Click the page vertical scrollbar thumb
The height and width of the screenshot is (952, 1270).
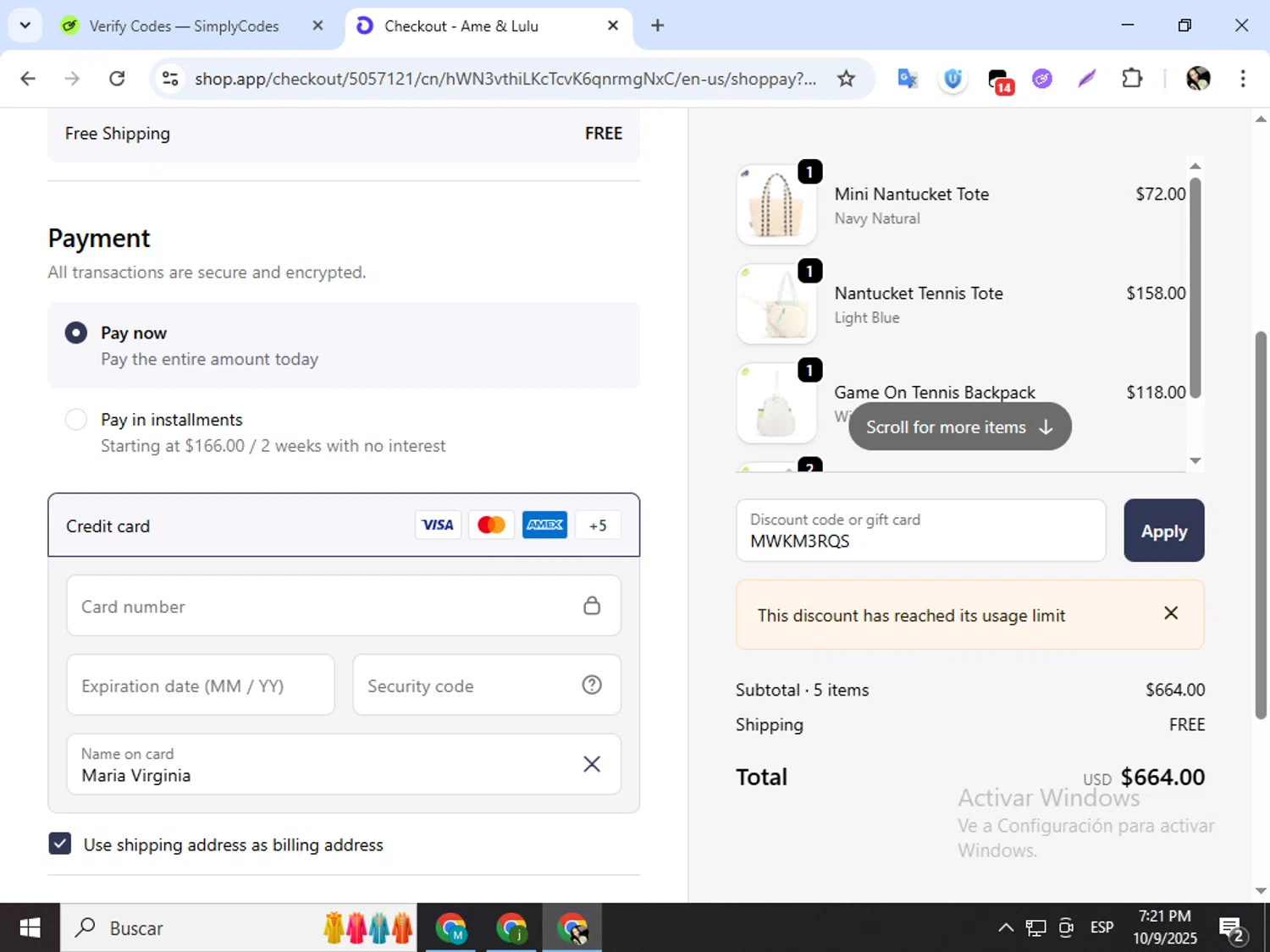click(x=1261, y=525)
